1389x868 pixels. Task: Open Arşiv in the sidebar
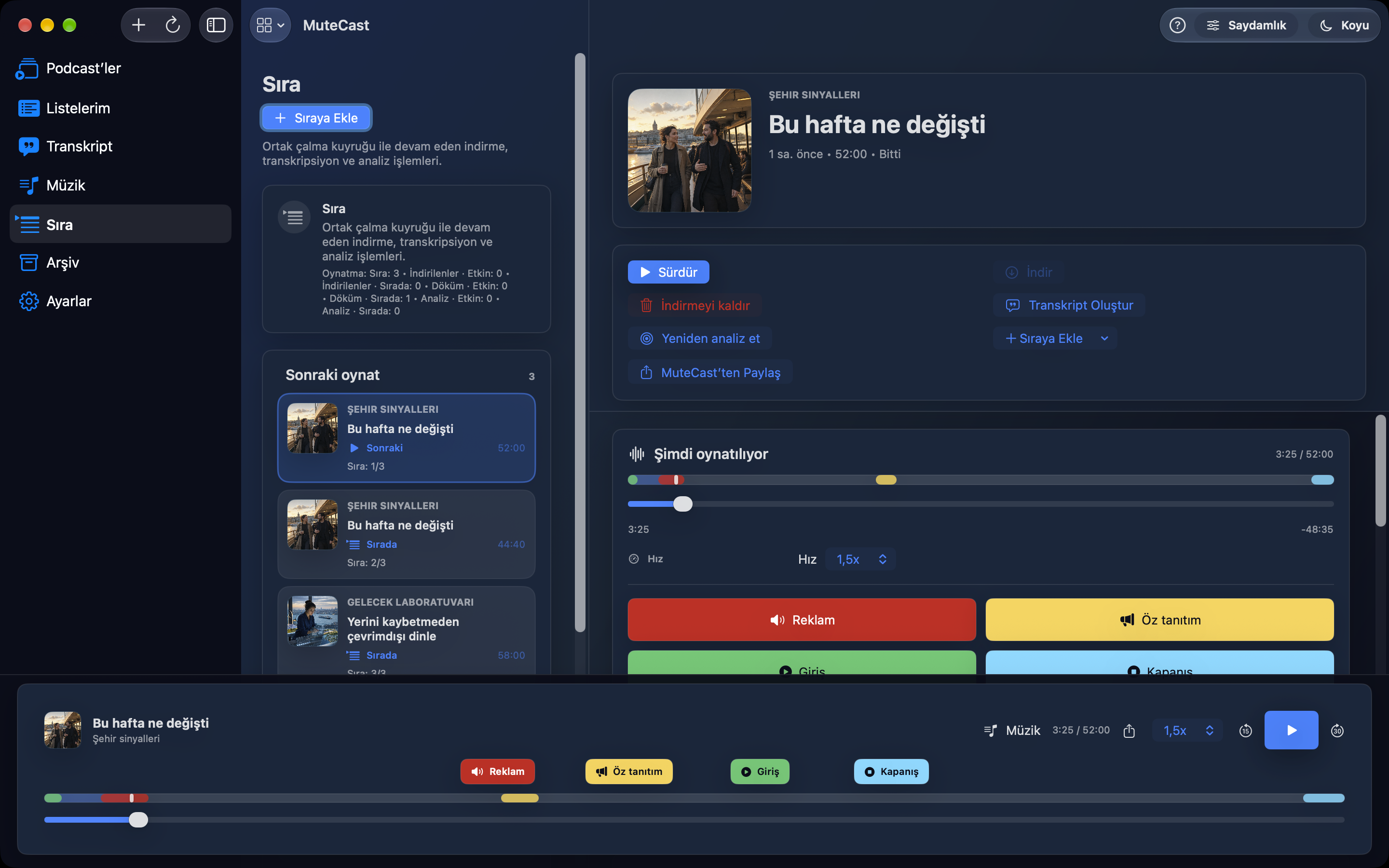coord(121,262)
